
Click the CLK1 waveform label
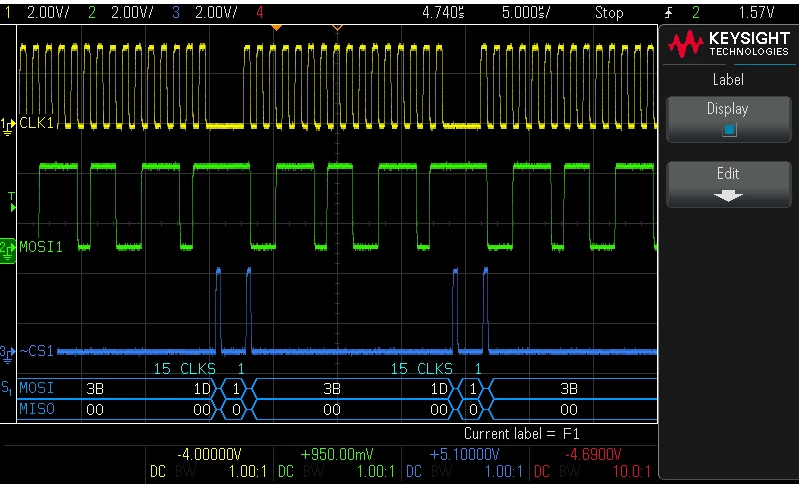[36, 123]
